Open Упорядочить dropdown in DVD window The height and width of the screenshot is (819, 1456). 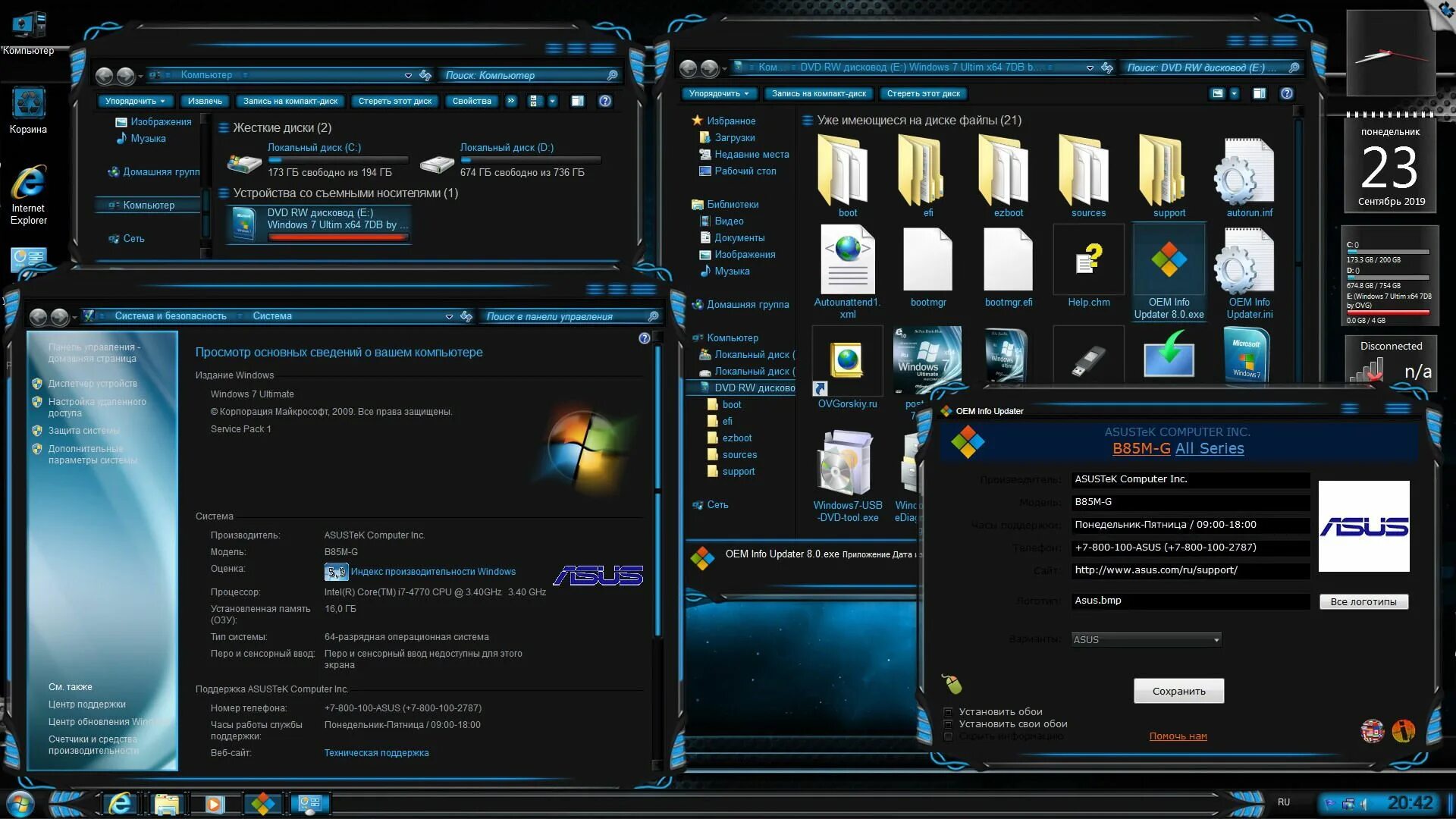pyautogui.click(x=719, y=93)
